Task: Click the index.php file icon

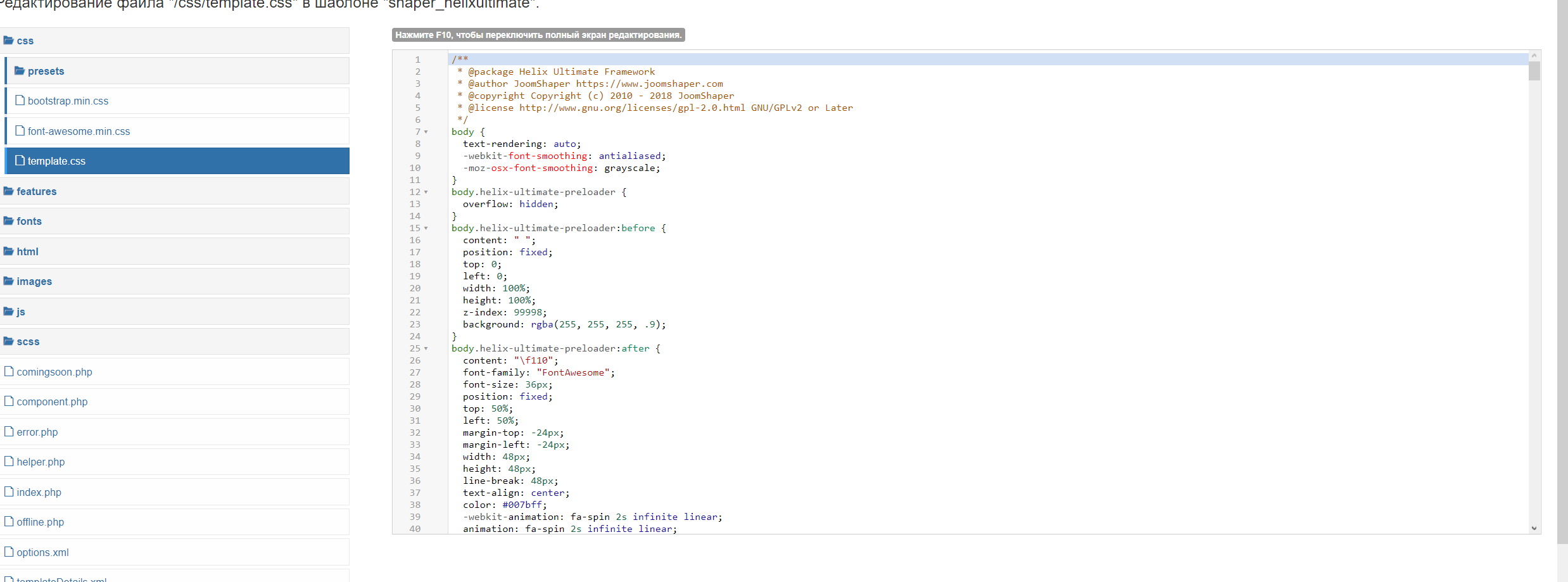Action: pos(9,492)
